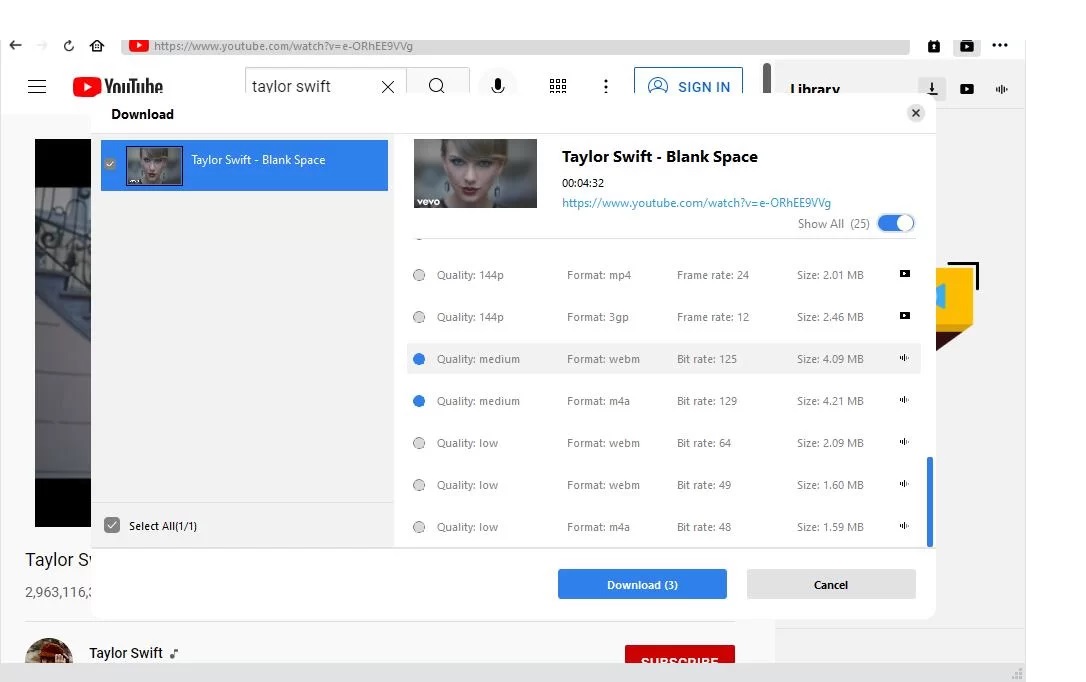The image size is (1086, 682).
Task: Click 'Size: 1.59 MB' text
Action: click(830, 527)
